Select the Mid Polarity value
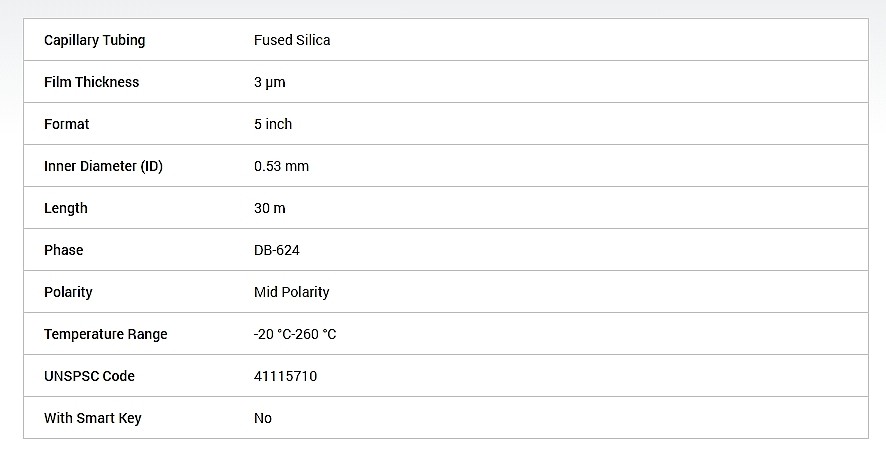The height and width of the screenshot is (458, 886). (292, 292)
